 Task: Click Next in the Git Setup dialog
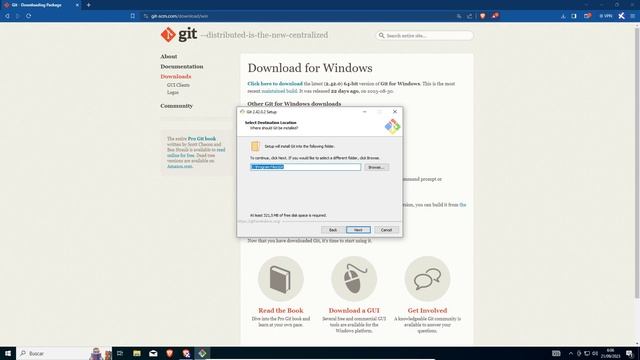point(358,230)
